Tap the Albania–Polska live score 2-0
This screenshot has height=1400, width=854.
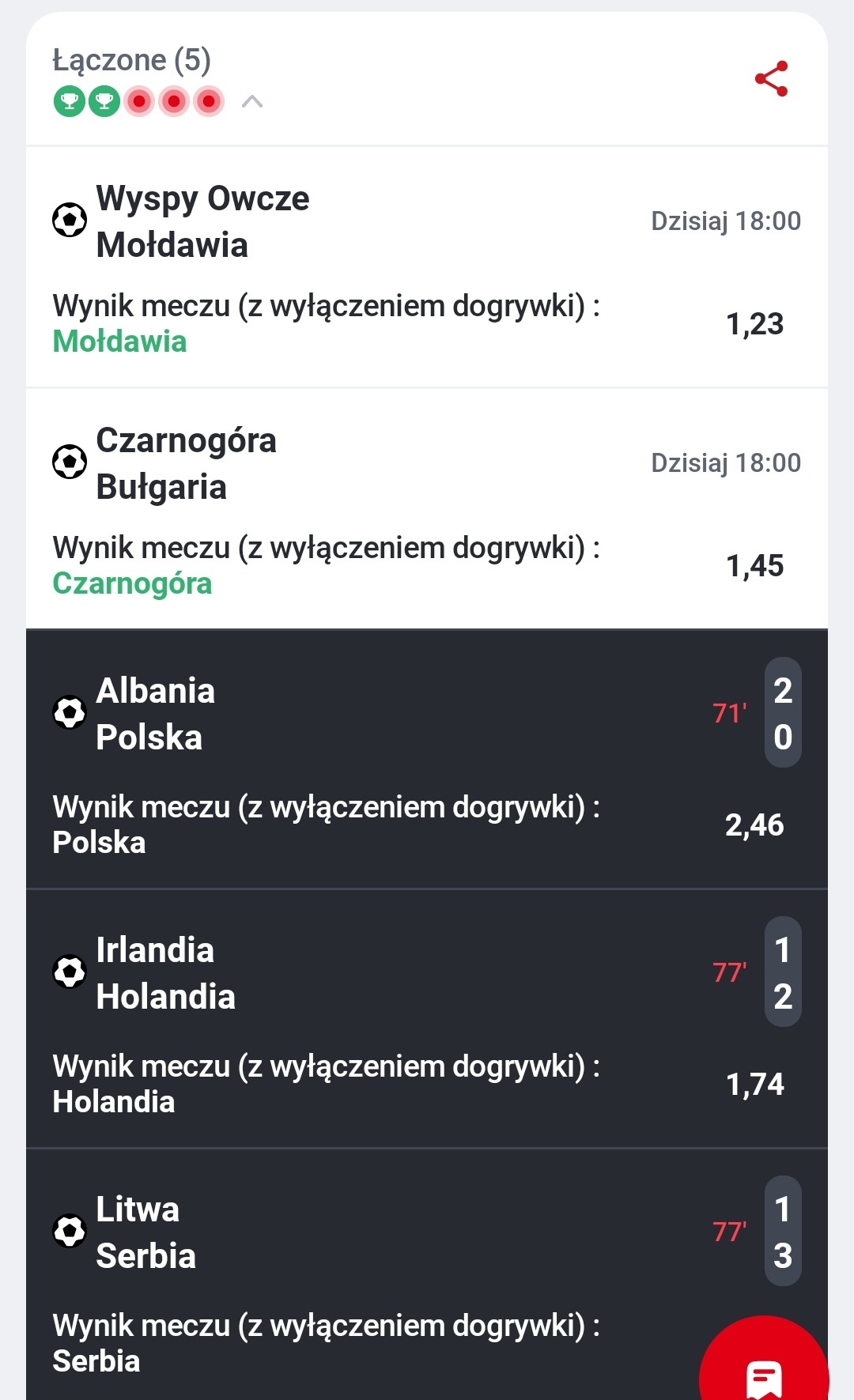783,713
